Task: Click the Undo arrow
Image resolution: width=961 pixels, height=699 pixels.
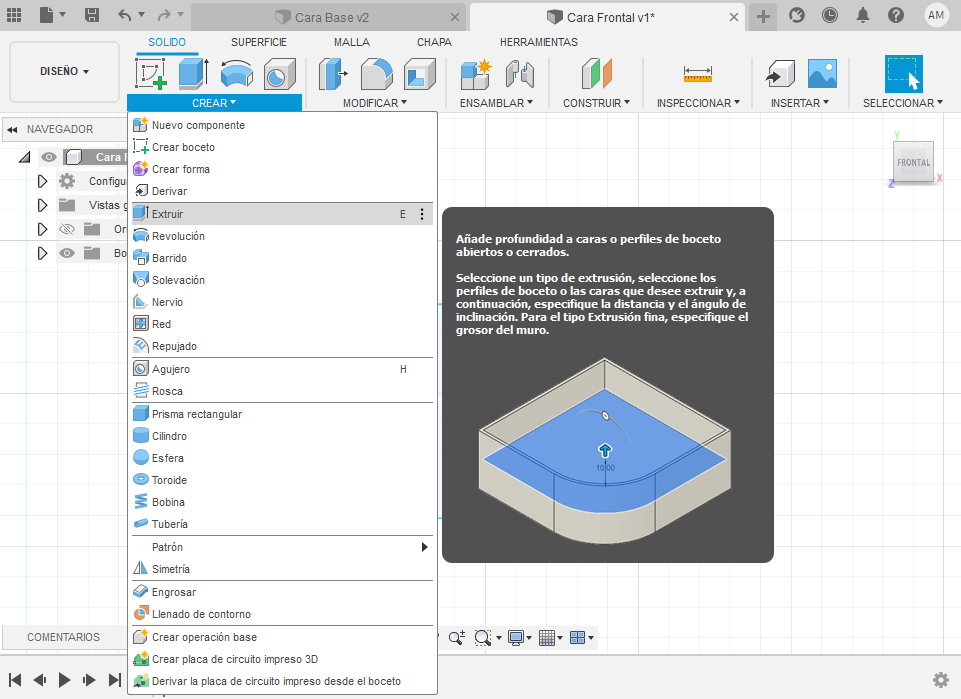Action: (x=124, y=15)
